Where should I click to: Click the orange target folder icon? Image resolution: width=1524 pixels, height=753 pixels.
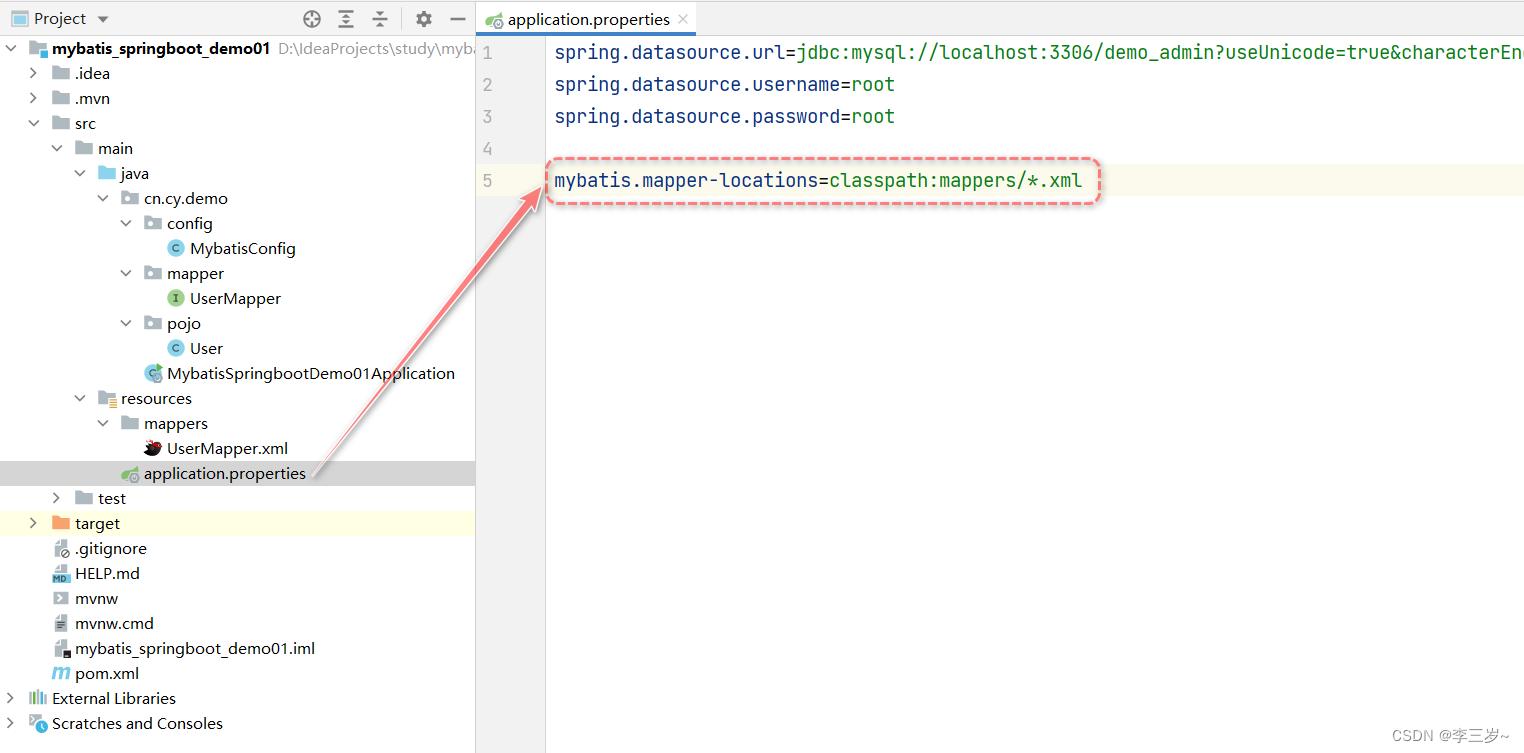(61, 523)
